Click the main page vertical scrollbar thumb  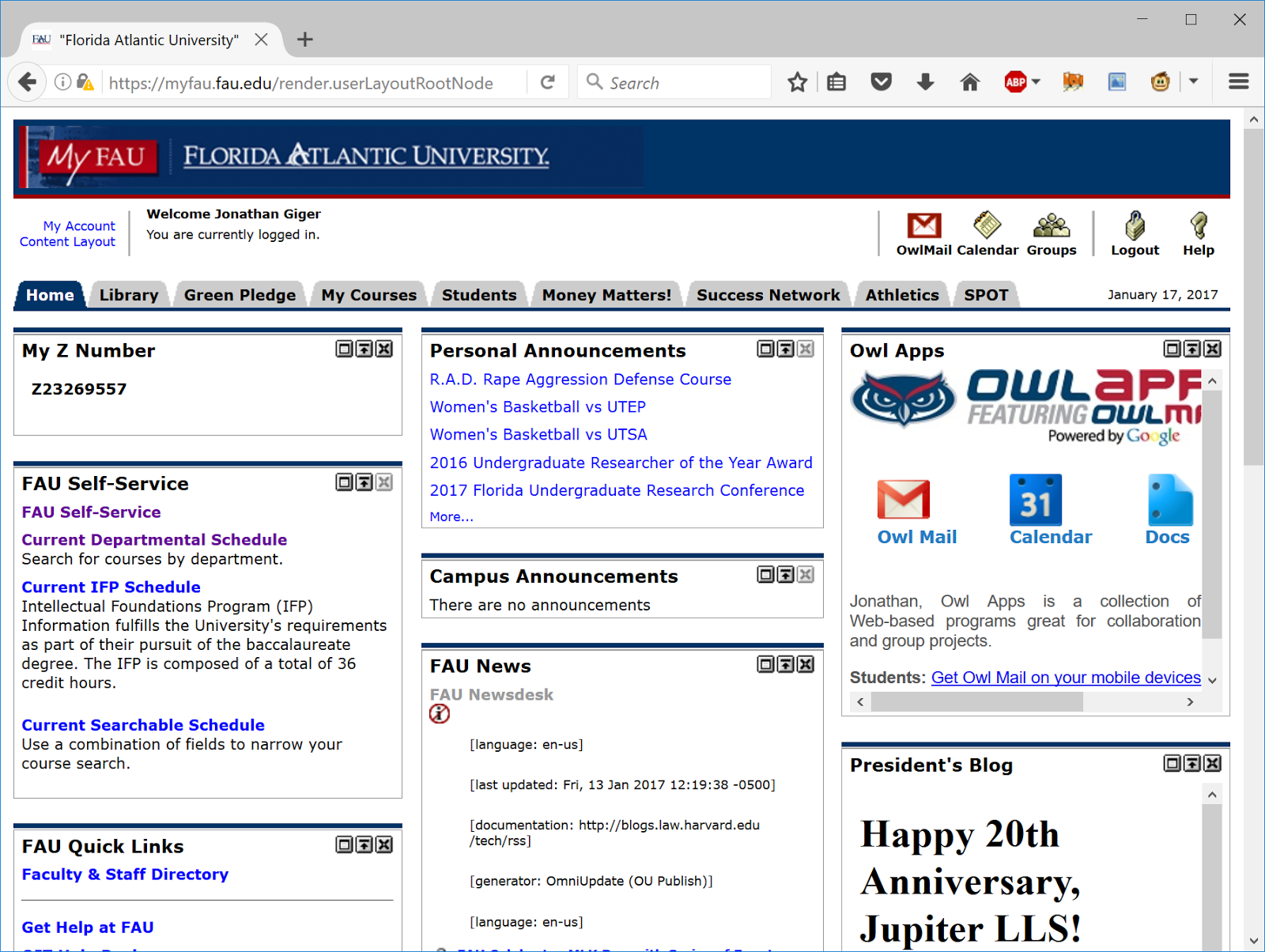[x=1253, y=297]
